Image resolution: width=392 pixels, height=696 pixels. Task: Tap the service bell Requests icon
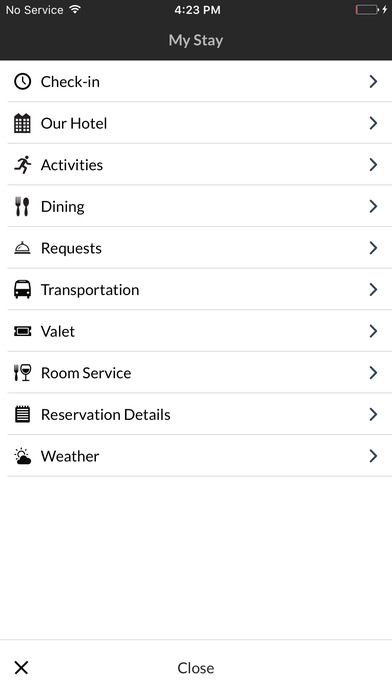tap(22, 248)
